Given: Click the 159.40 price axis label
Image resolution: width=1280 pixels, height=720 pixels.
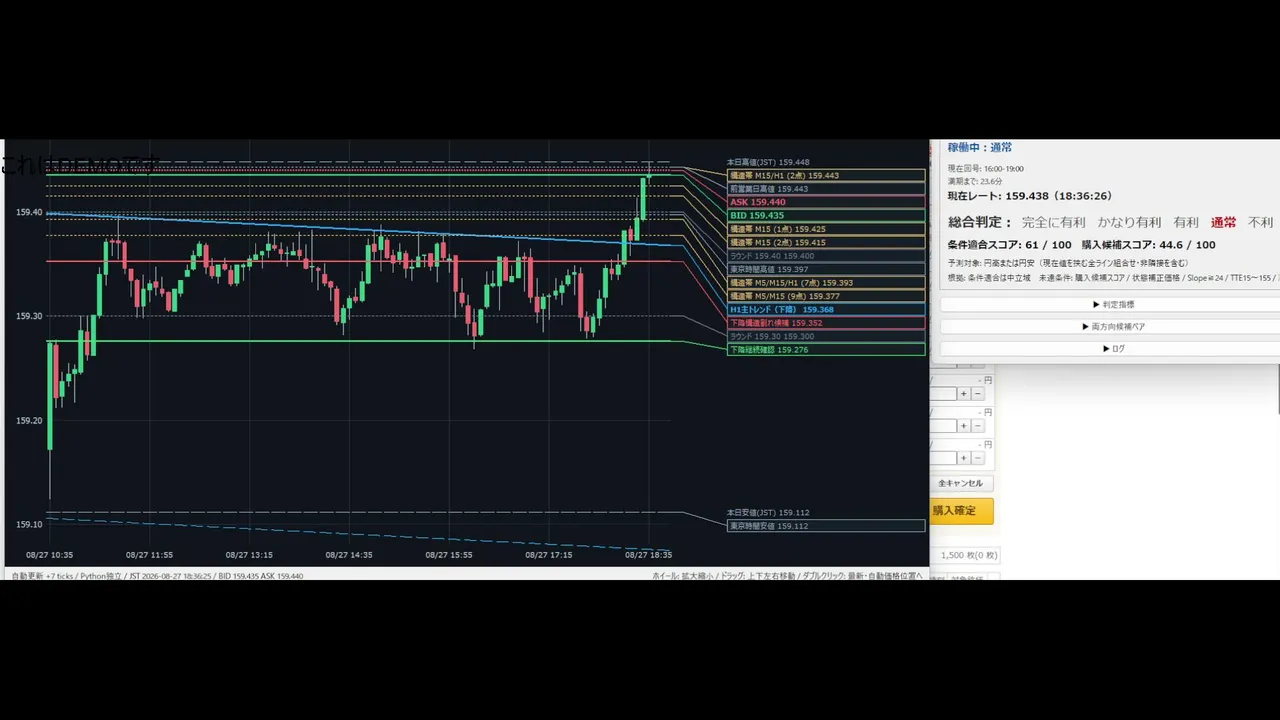Looking at the screenshot, I should pos(29,212).
